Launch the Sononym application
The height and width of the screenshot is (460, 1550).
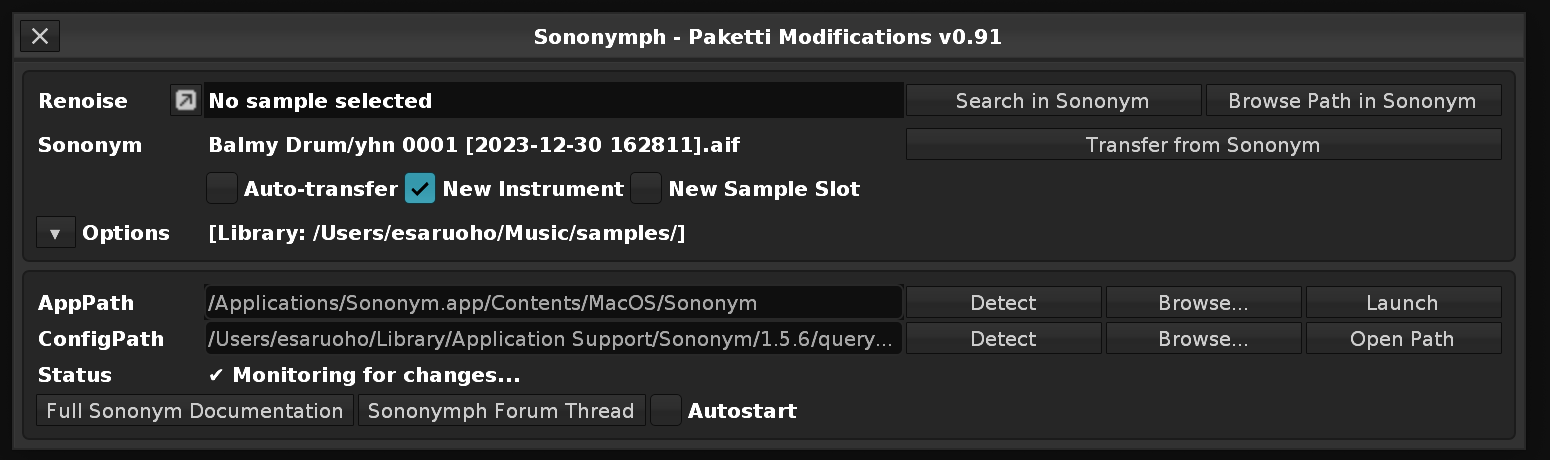tap(1403, 303)
